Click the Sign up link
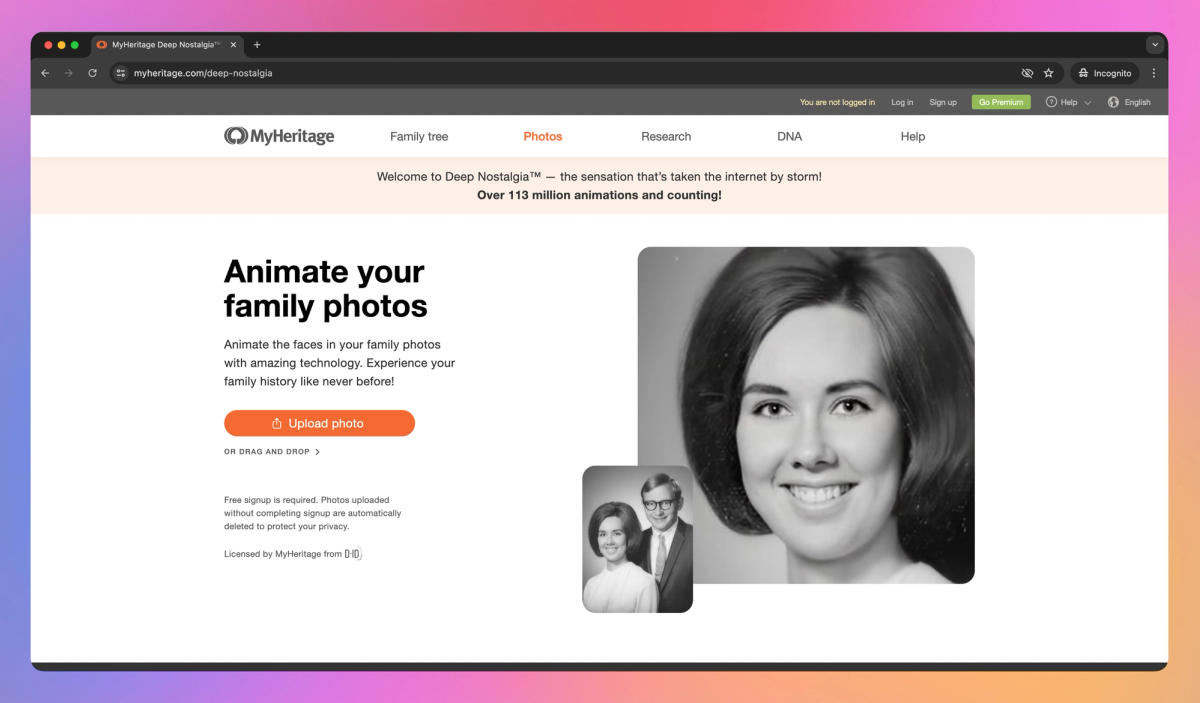 click(943, 102)
